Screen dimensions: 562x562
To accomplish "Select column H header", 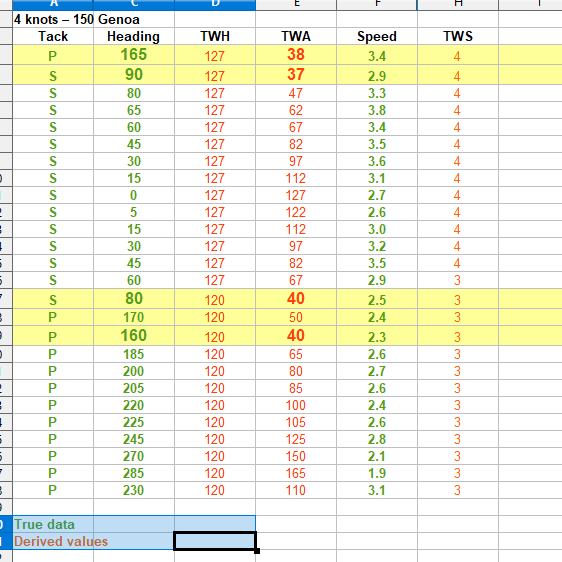I will [458, 4].
